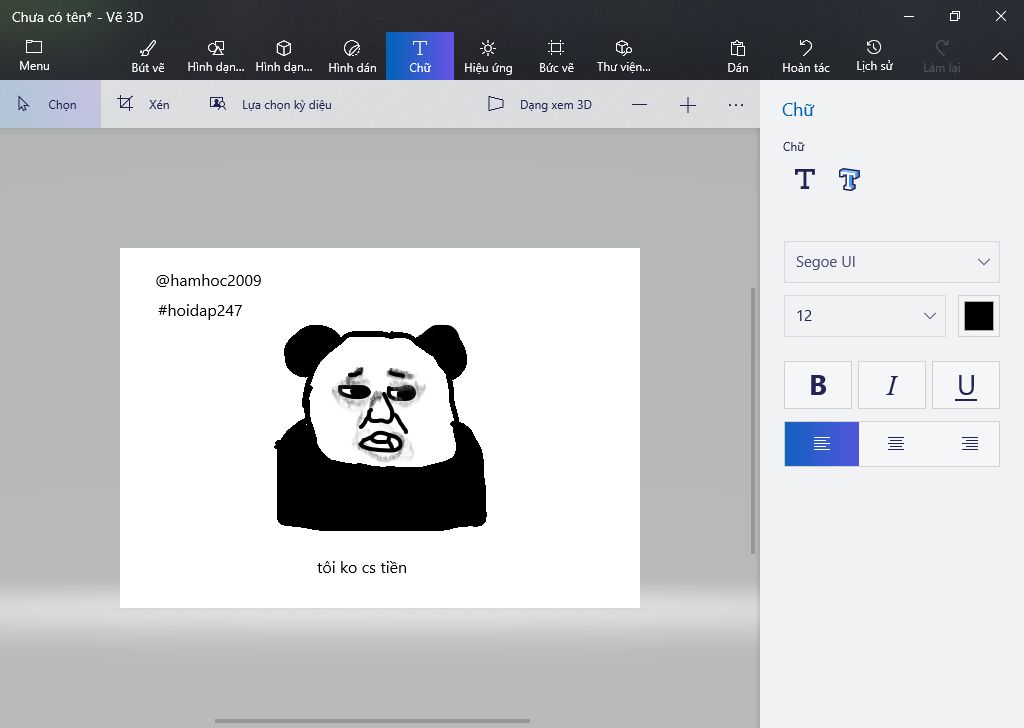Activate the Chọn select tool

(x=50, y=104)
